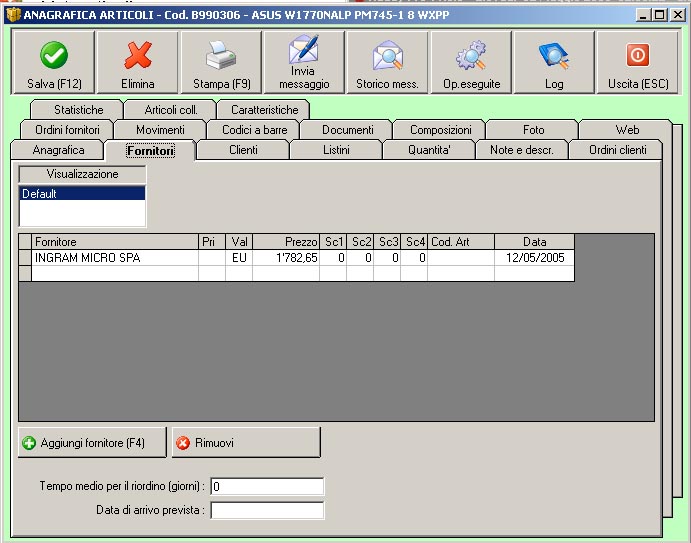Click the Data column header
Screen dimensions: 691x543
click(x=535, y=242)
